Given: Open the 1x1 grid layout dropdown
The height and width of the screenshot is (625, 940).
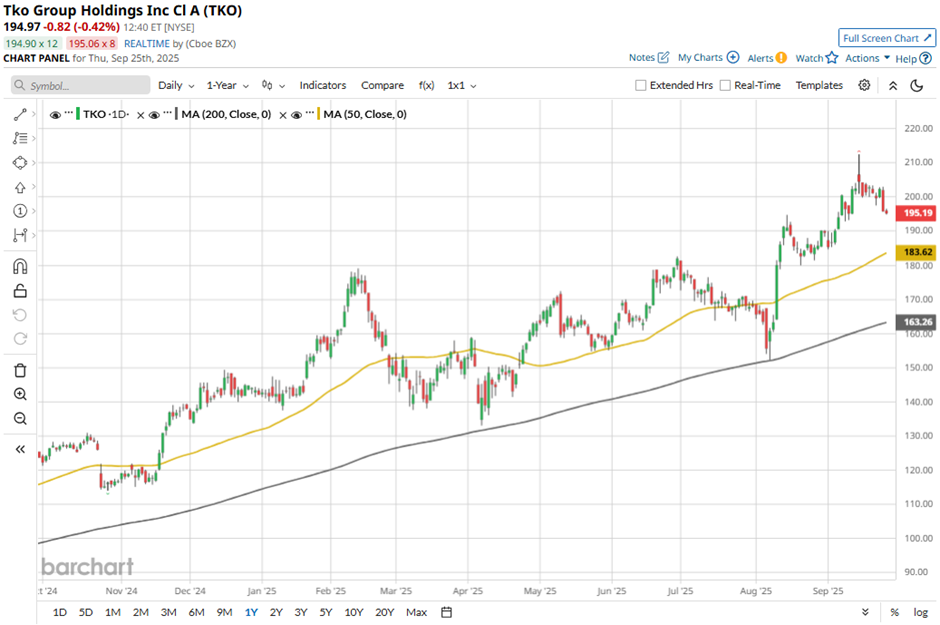Looking at the screenshot, I should pyautogui.click(x=462, y=85).
